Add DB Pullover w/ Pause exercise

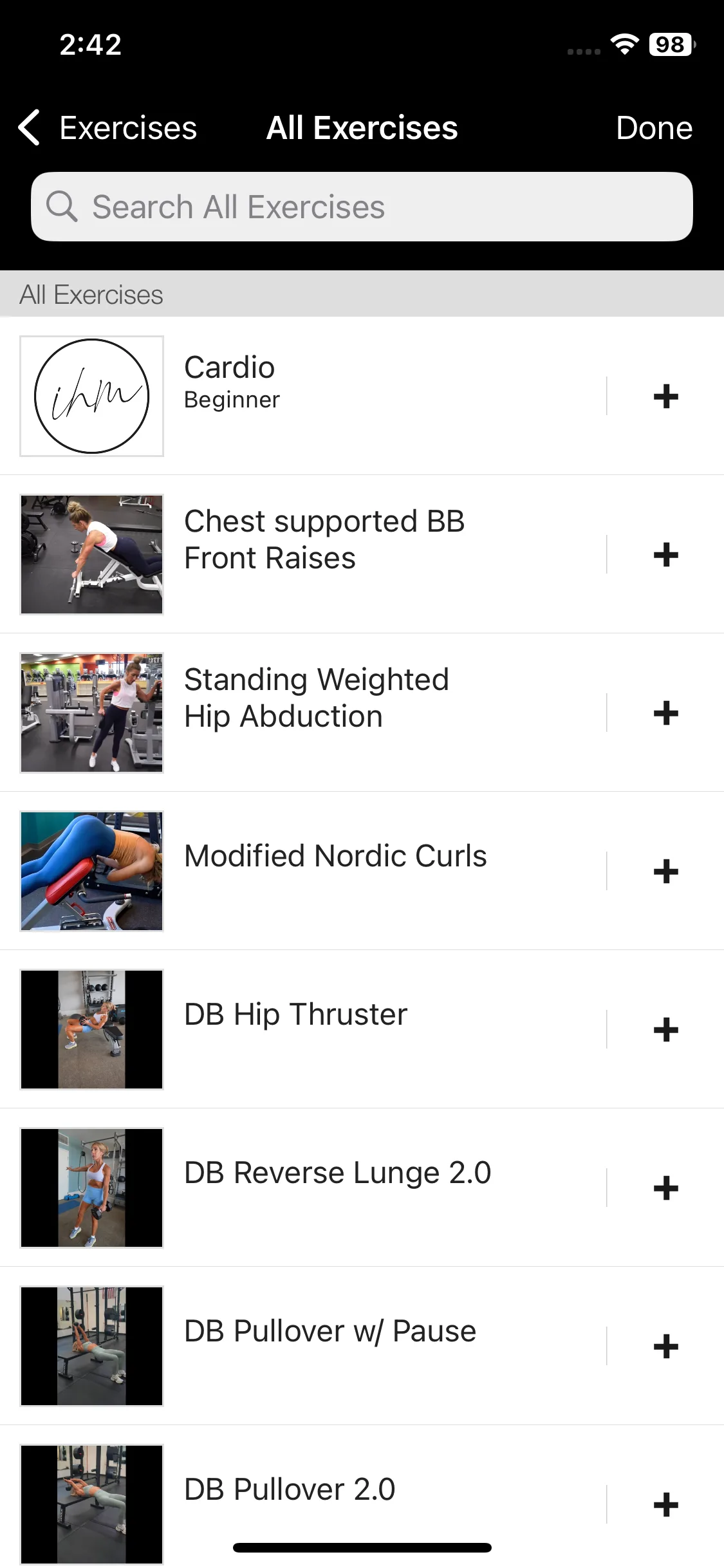click(665, 1346)
